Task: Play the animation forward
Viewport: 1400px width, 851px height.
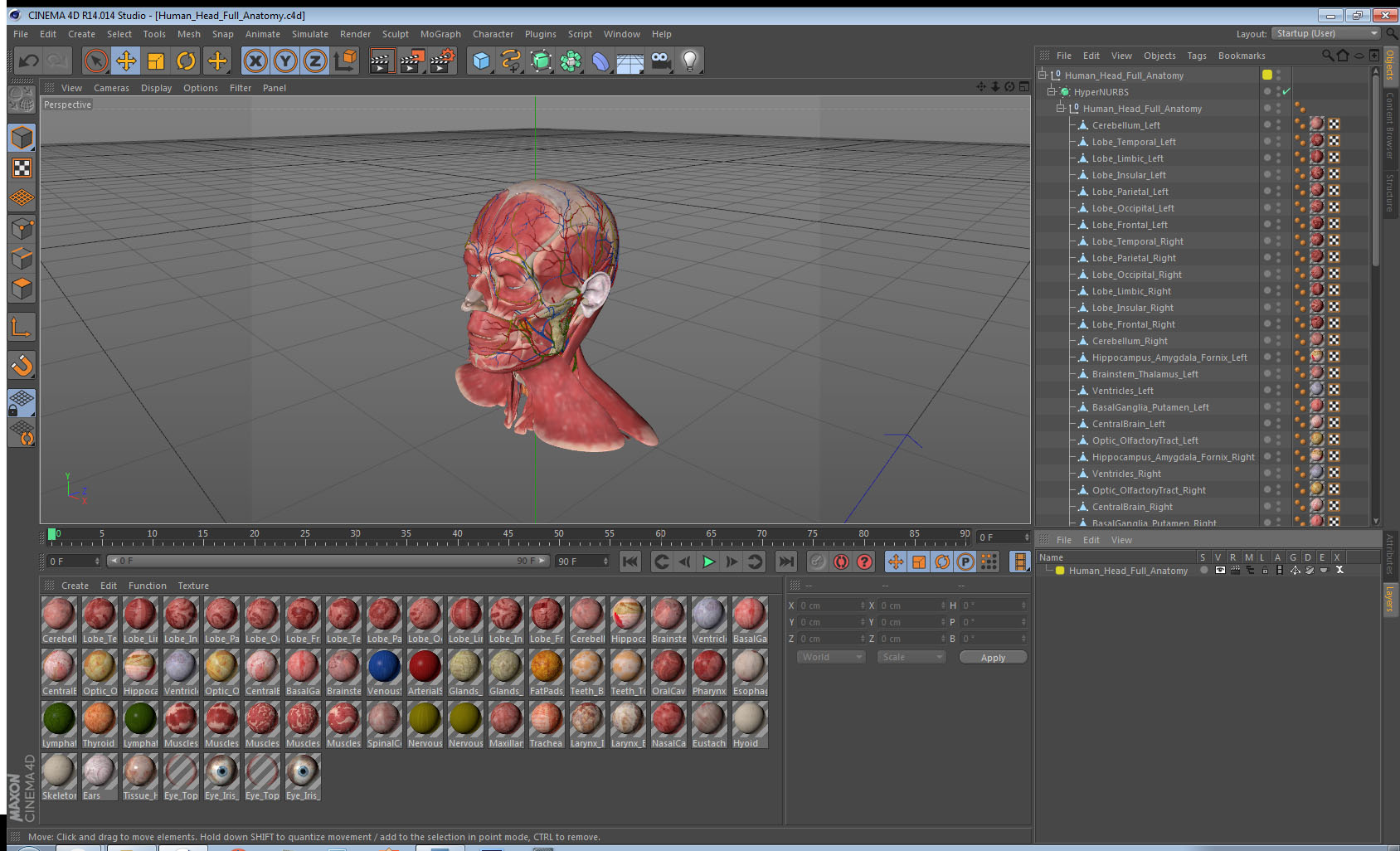Action: 708,562
